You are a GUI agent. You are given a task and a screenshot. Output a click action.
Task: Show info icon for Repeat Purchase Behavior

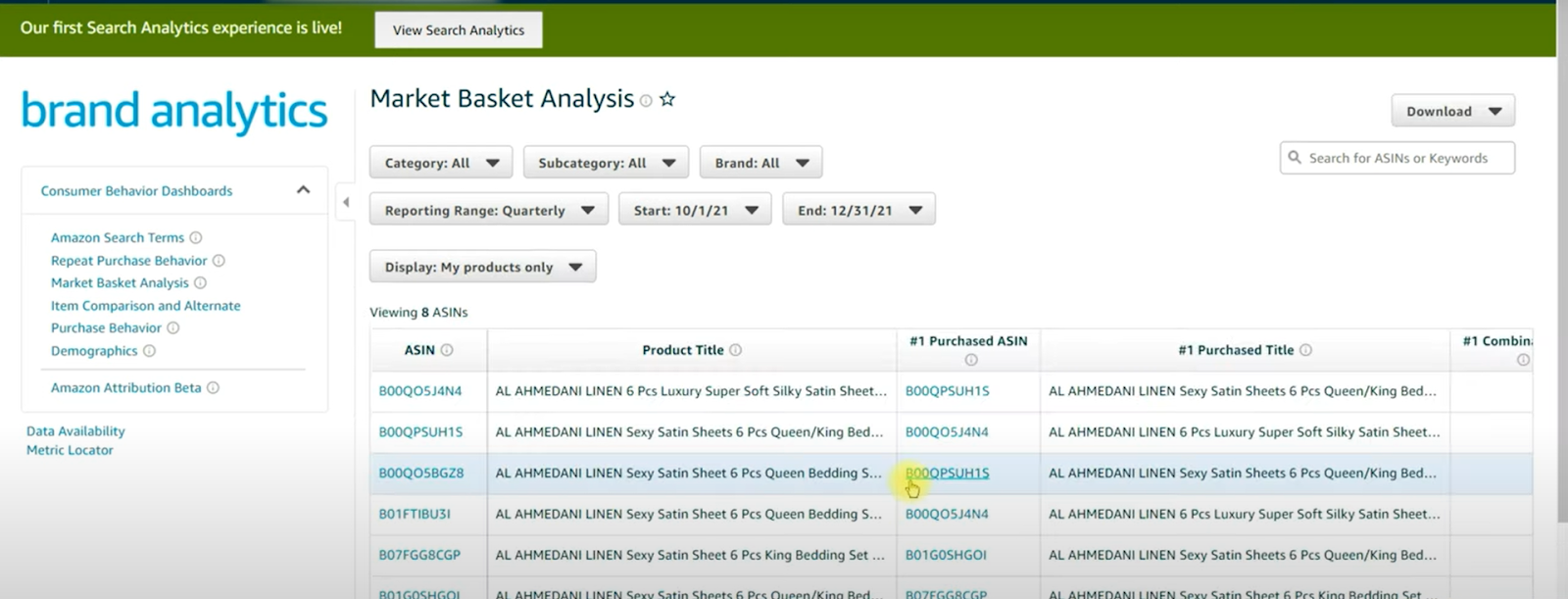[x=219, y=261]
